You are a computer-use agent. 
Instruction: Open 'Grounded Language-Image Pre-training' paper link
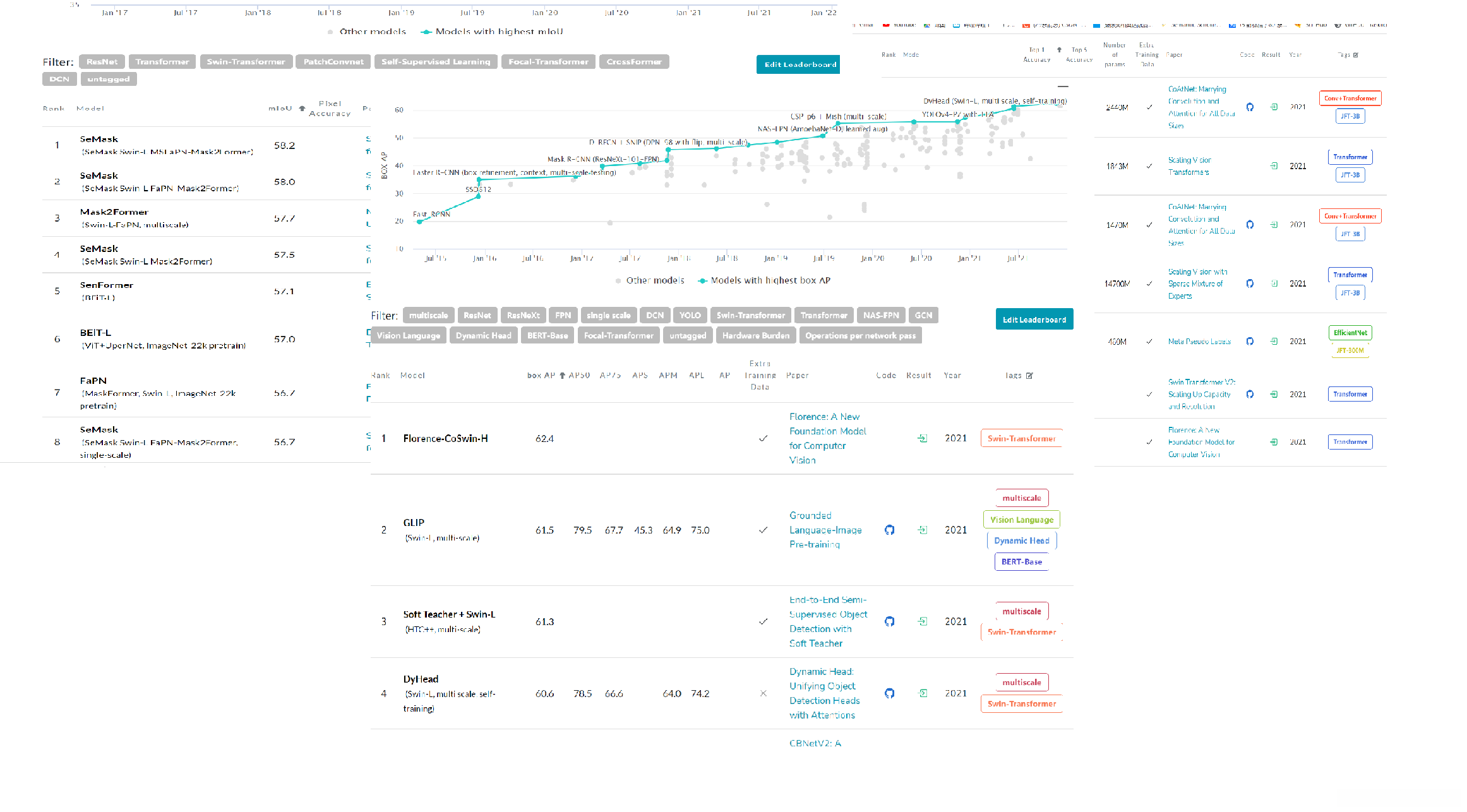[825, 530]
